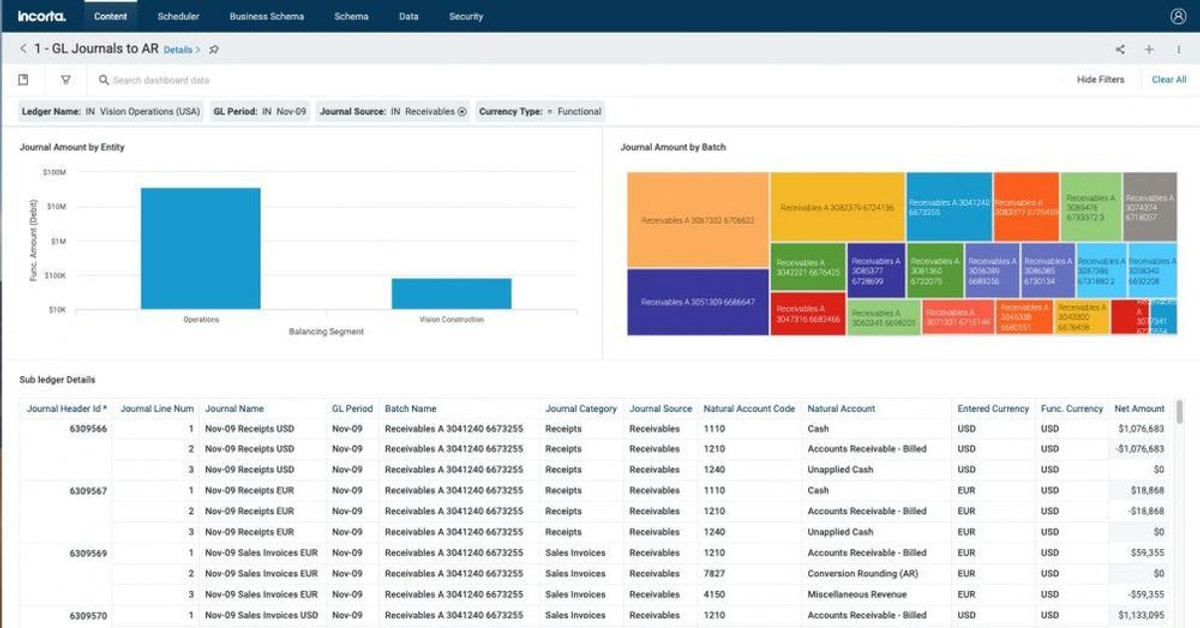Open the Content tab

tap(110, 16)
